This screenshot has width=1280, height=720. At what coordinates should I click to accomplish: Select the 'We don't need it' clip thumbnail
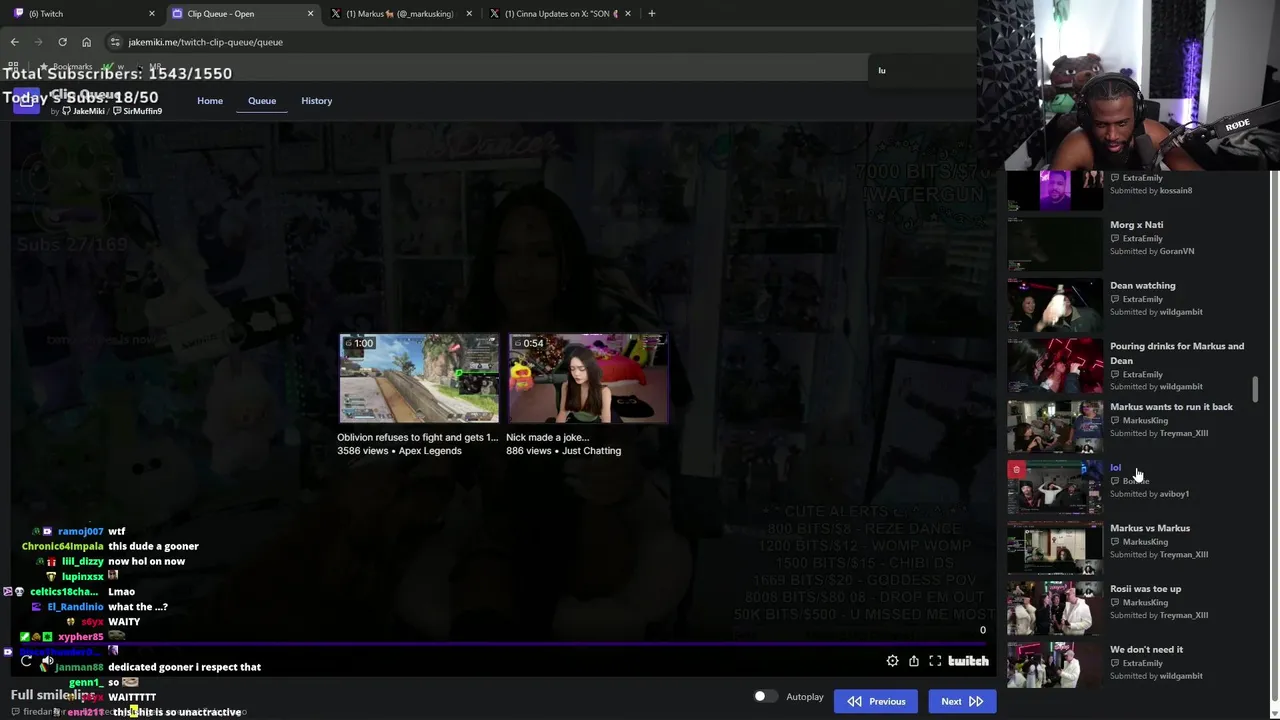[1055, 666]
